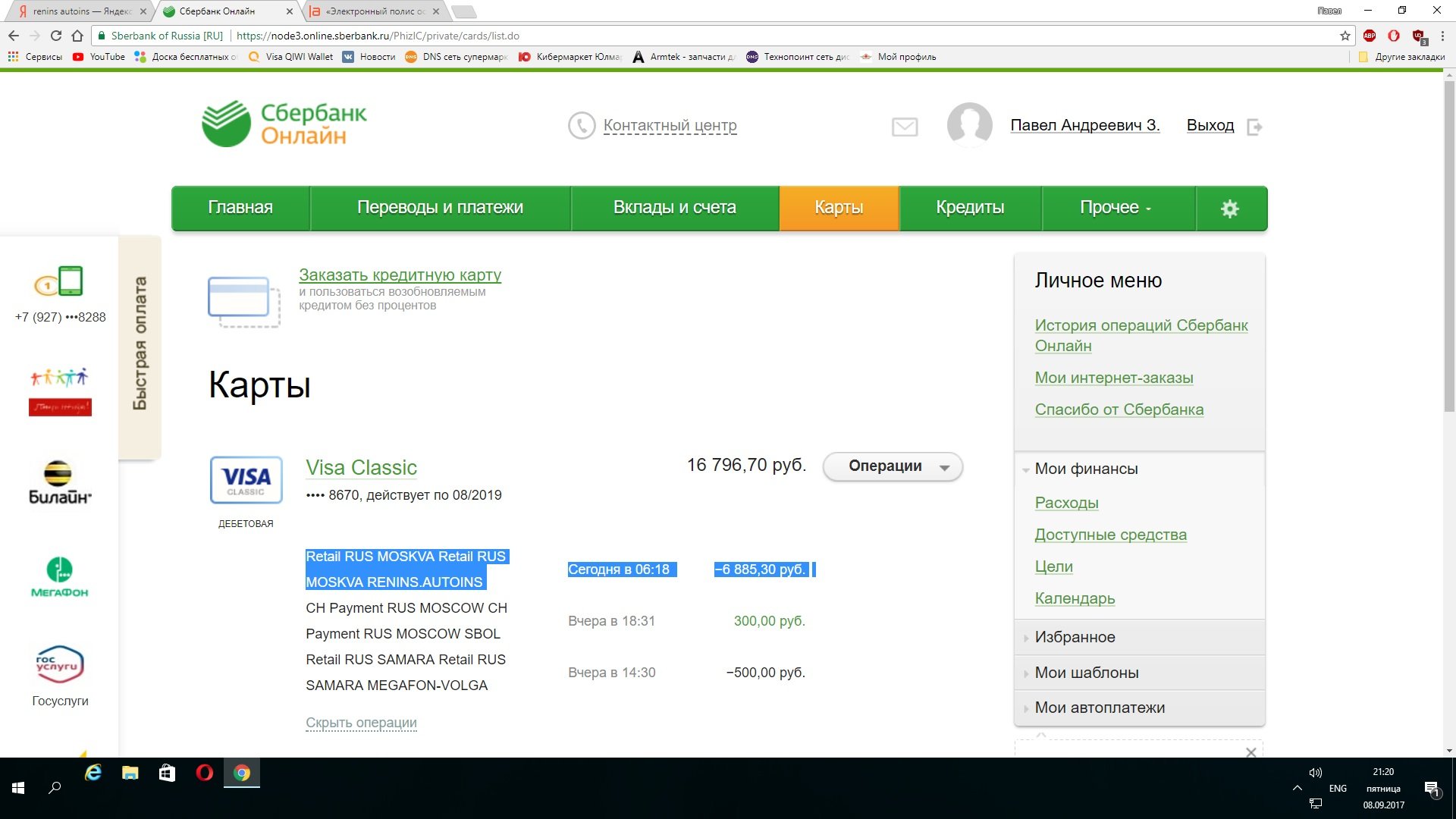
Task: Go to the Главная tab
Action: click(240, 209)
